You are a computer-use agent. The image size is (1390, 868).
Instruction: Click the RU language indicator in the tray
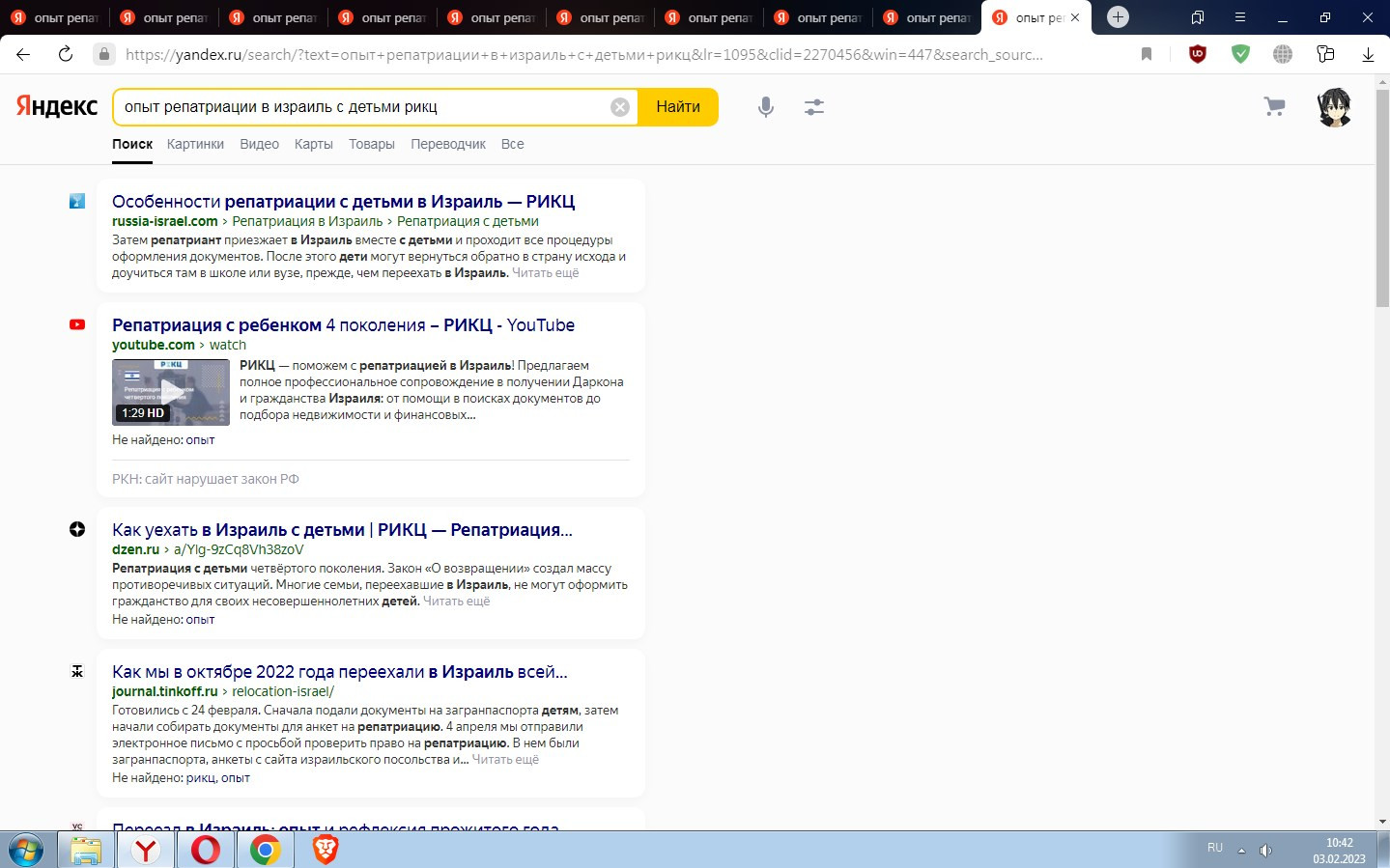1215,848
